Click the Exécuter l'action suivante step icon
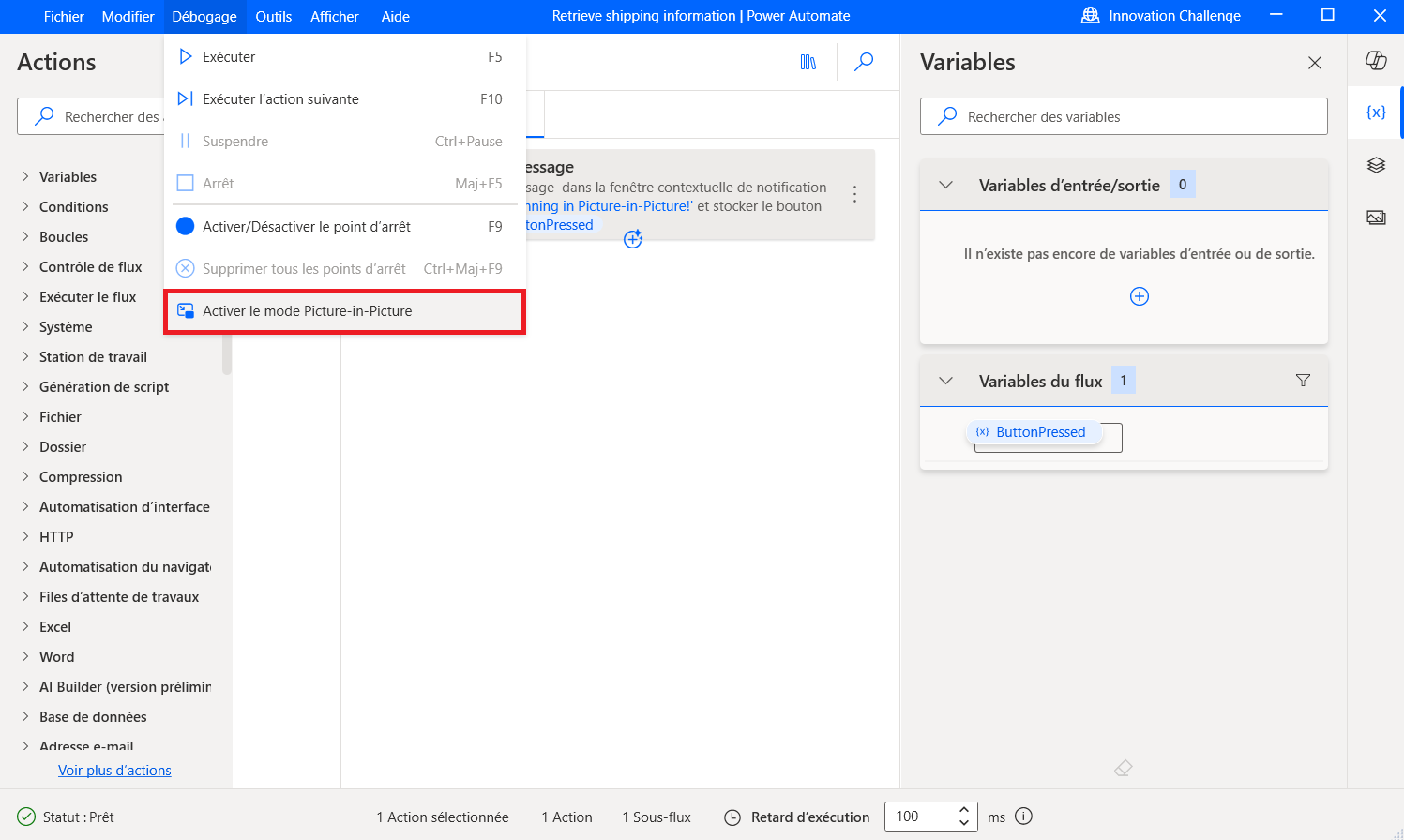 (186, 99)
